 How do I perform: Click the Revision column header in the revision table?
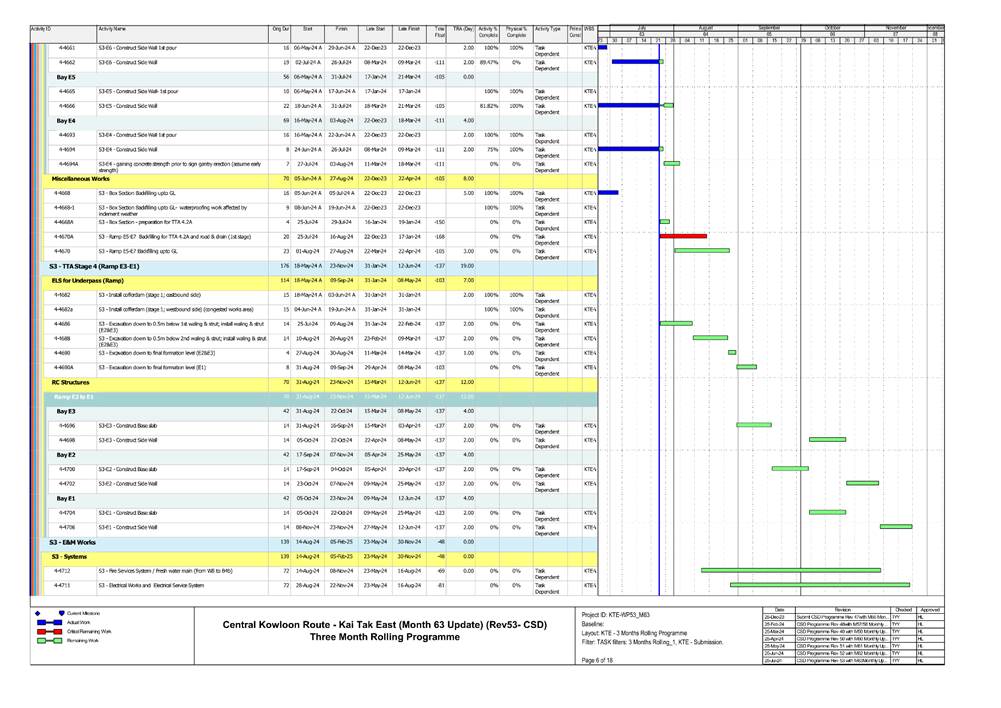pyautogui.click(x=842, y=607)
